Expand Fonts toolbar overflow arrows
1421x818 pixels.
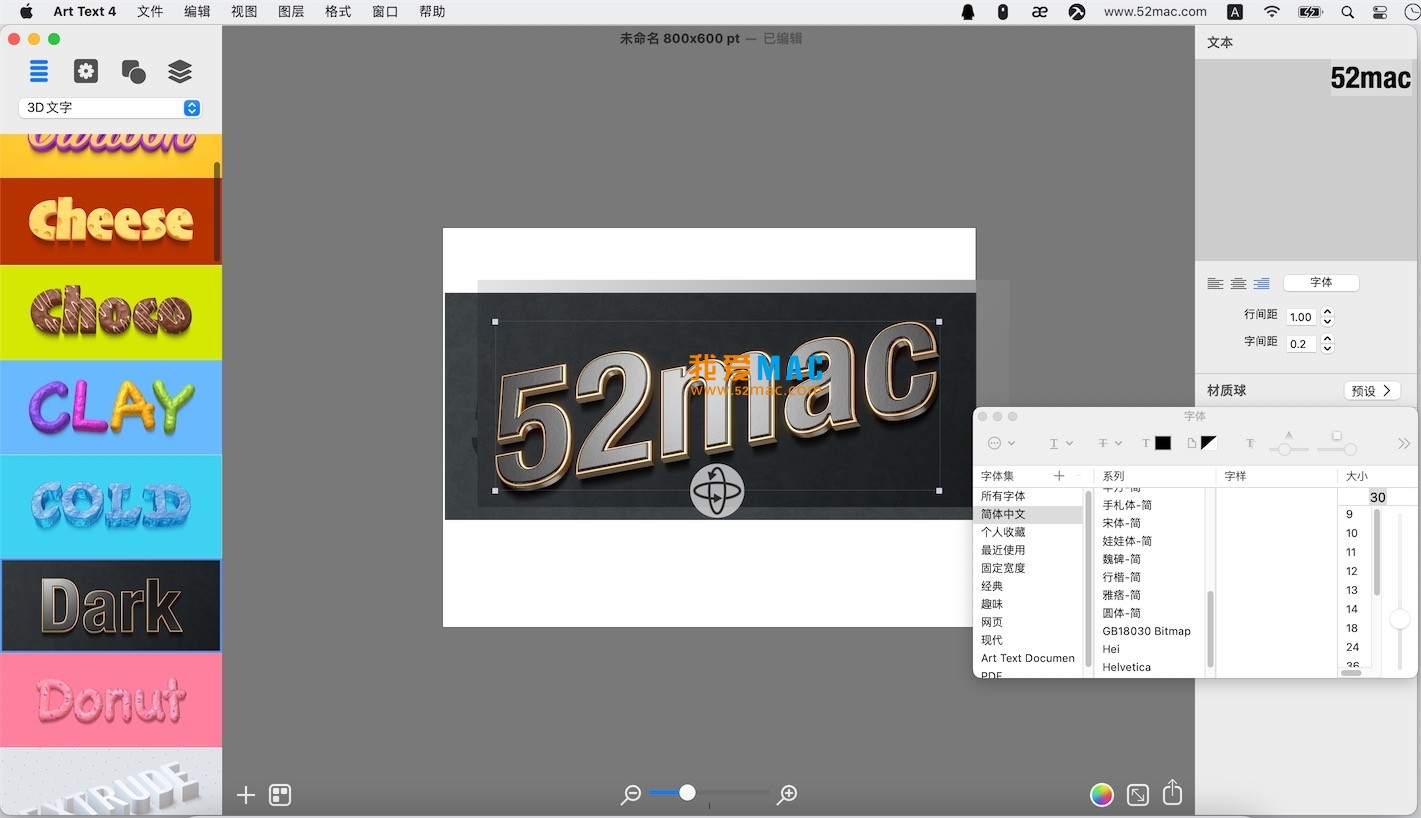[1404, 443]
